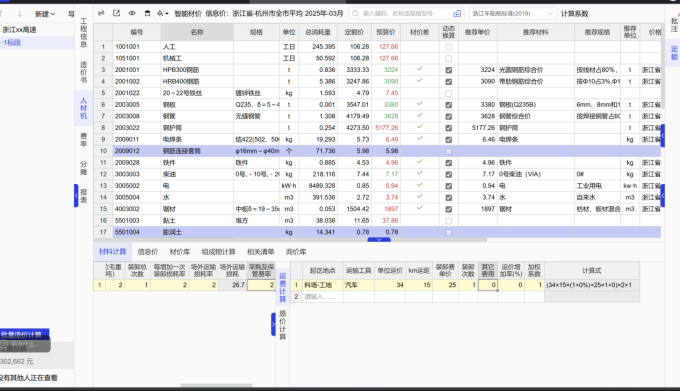
Task: Toggle 动态换算 checkbox for 钢筋连接套筒
Action: pyautogui.click(x=448, y=151)
